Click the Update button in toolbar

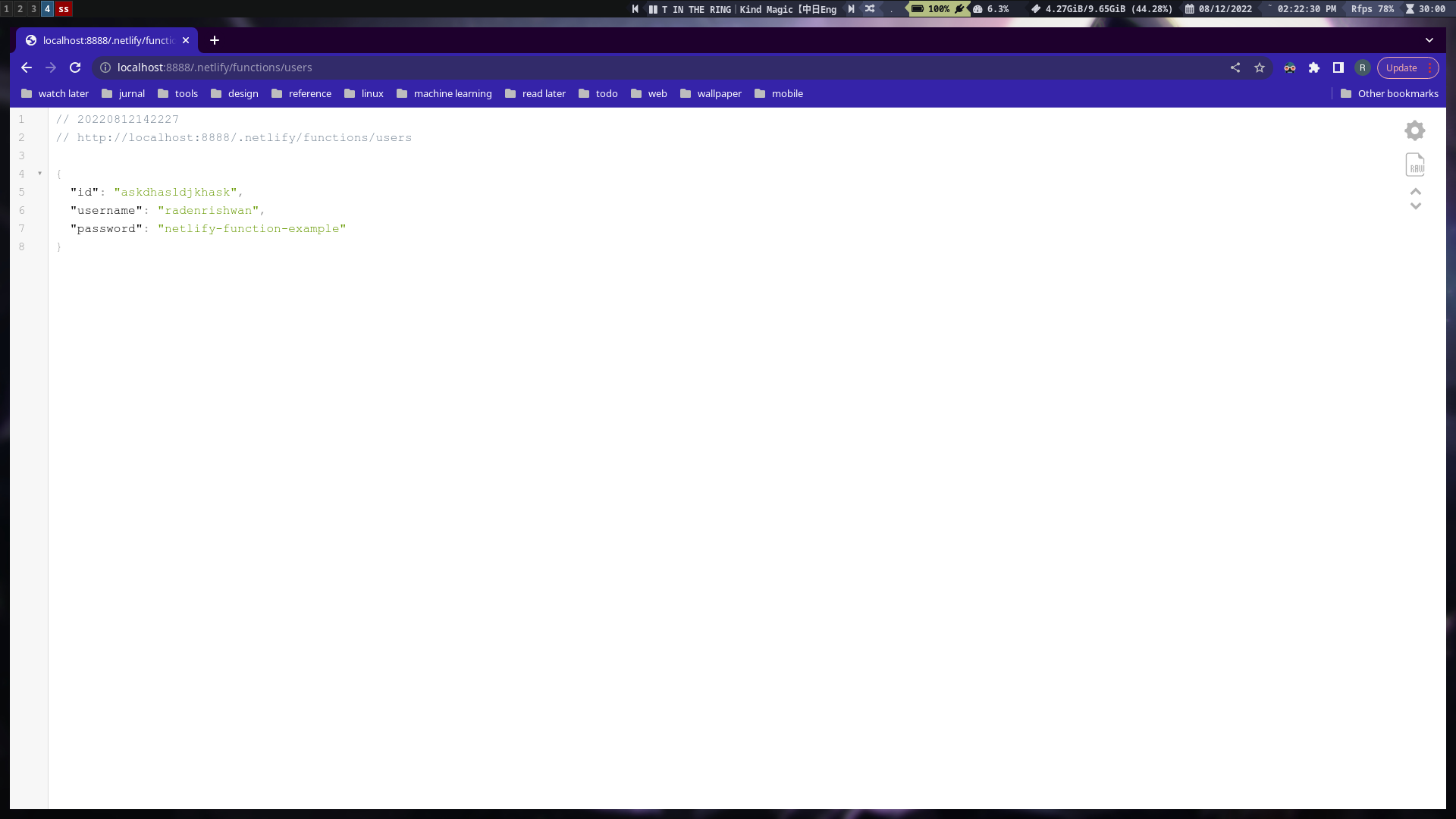click(x=1402, y=67)
